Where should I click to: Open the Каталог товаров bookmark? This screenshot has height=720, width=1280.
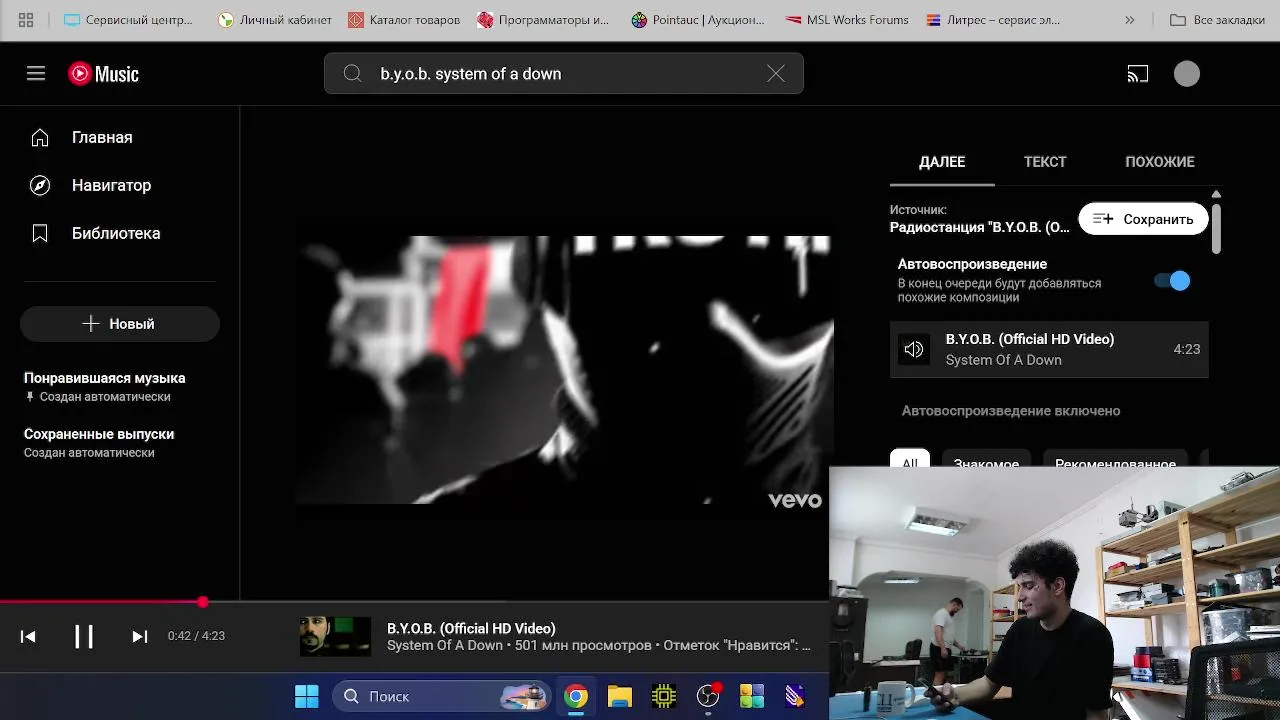click(404, 20)
